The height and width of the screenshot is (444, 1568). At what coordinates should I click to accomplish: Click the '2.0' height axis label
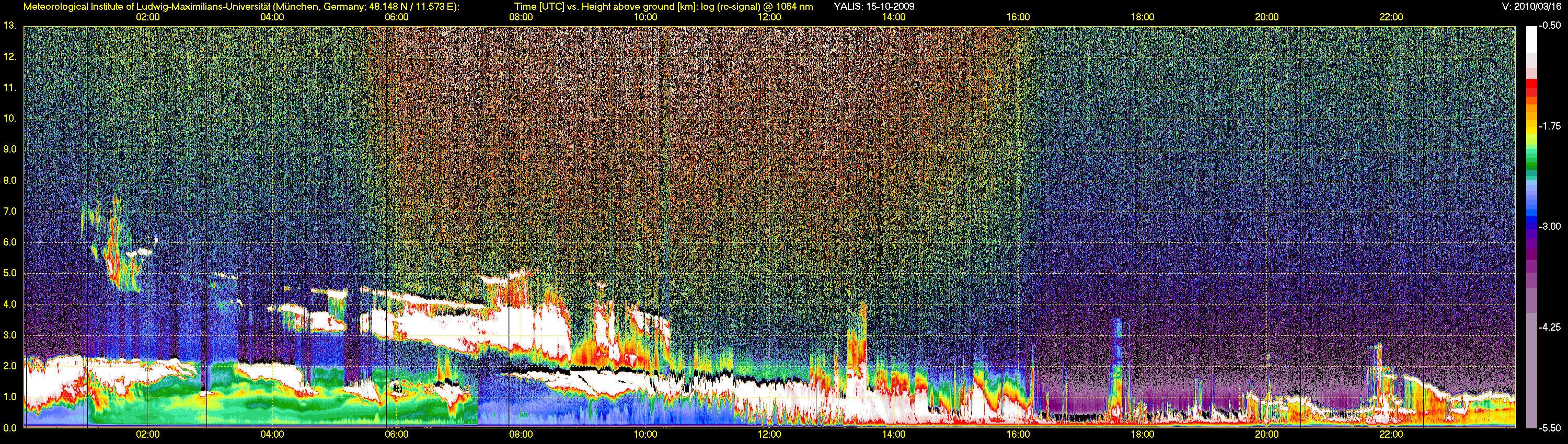click(x=10, y=366)
